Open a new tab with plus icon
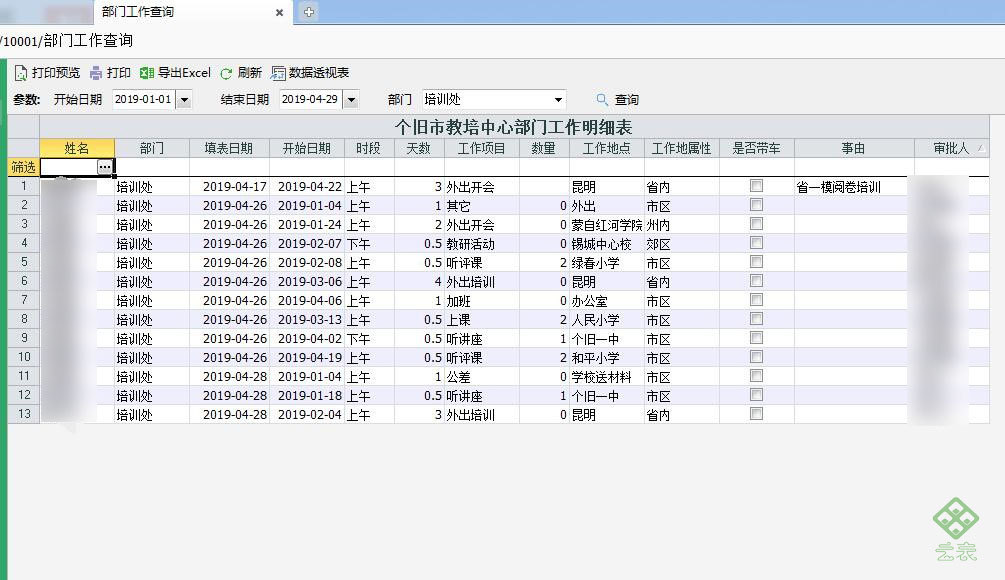This screenshot has height=580, width=1005. click(x=309, y=12)
